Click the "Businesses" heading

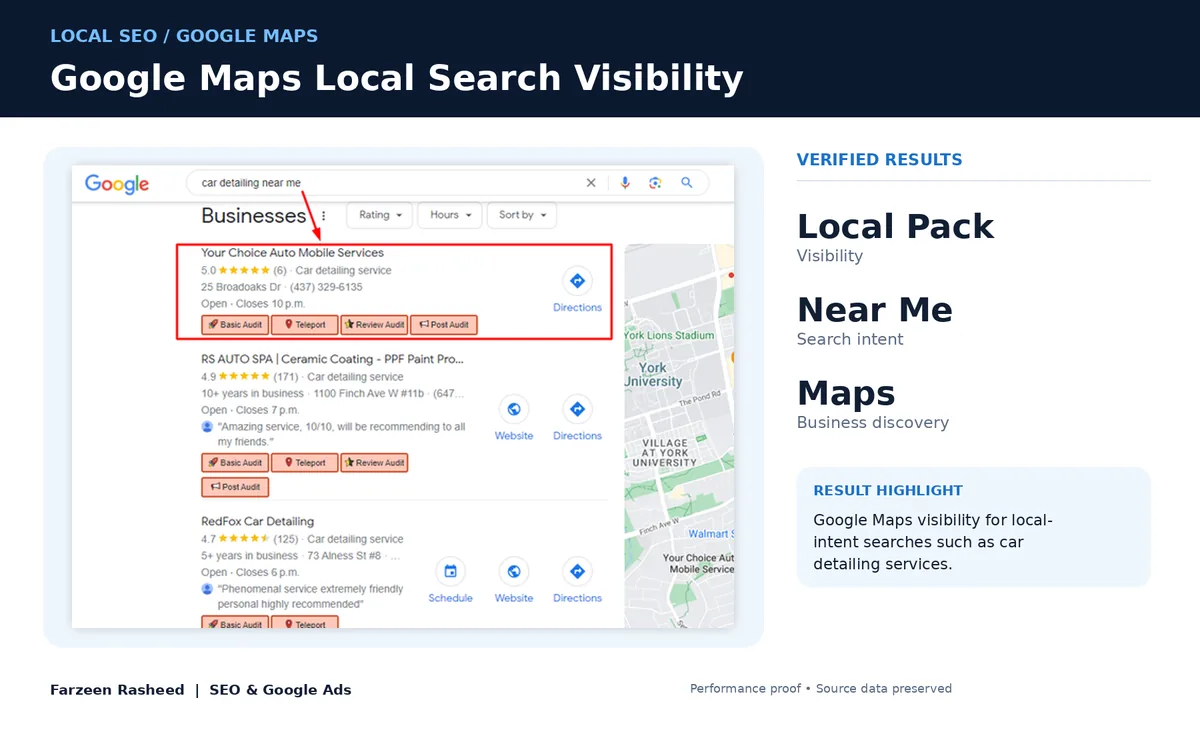(254, 216)
